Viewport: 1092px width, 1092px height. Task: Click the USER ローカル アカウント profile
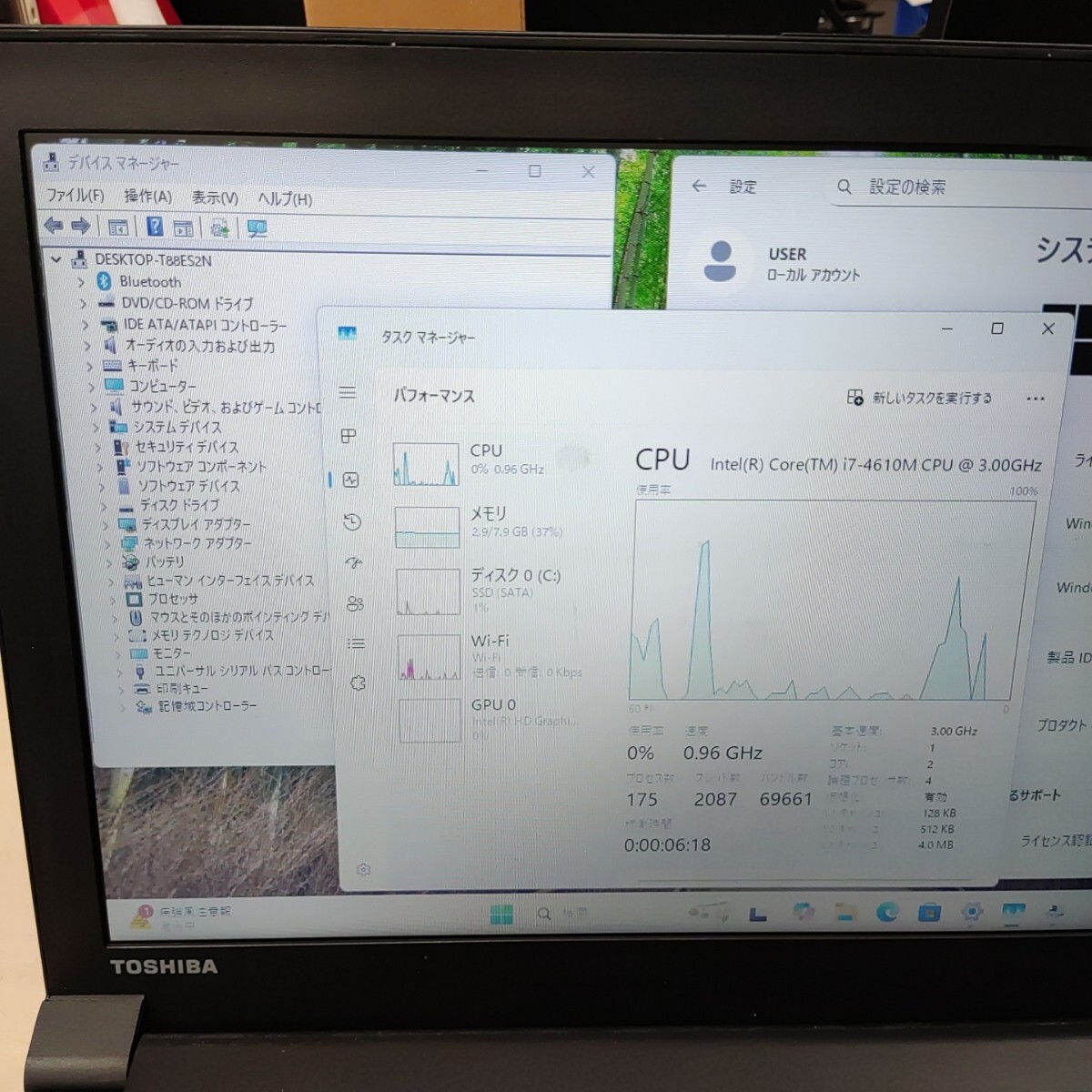tap(781, 263)
